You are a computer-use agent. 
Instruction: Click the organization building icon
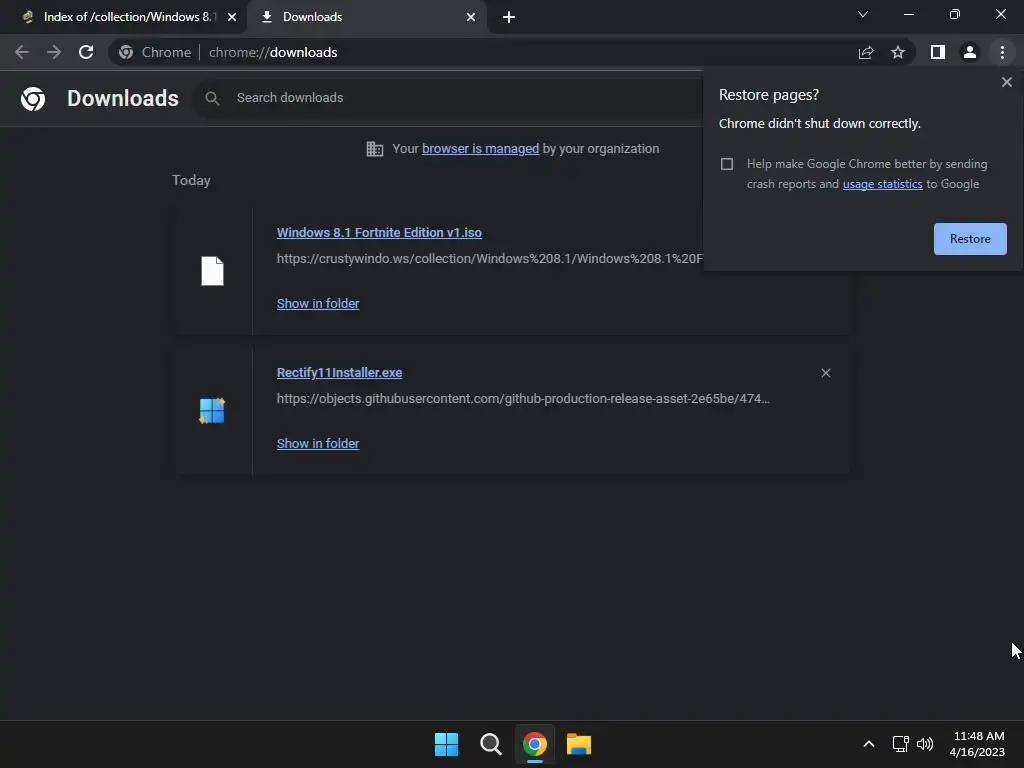375,149
